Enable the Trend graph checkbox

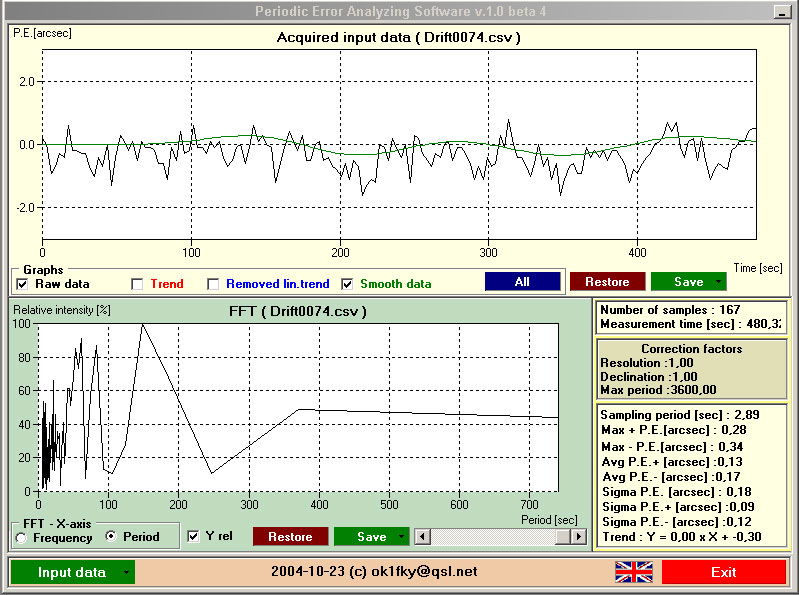point(137,284)
